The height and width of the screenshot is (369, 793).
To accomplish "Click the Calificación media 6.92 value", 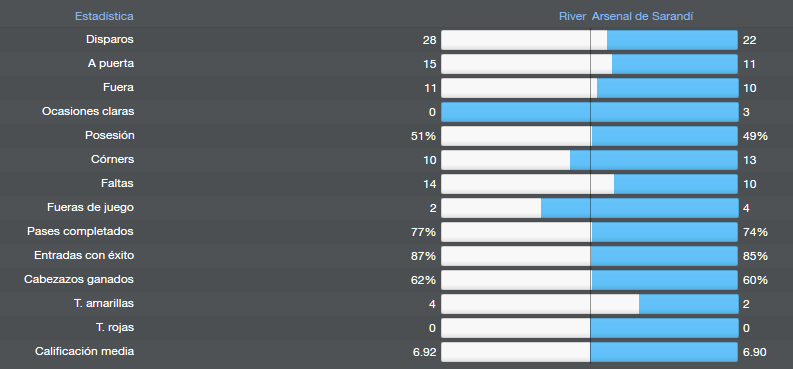I will tap(424, 352).
